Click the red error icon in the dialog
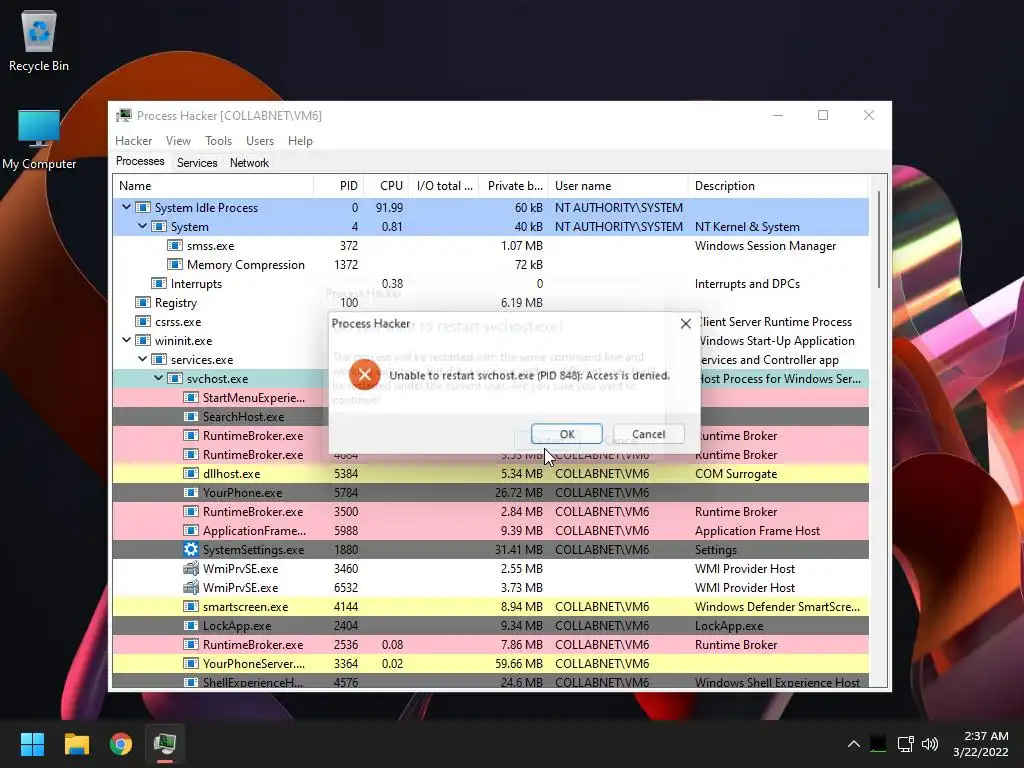The image size is (1024, 768). (364, 374)
